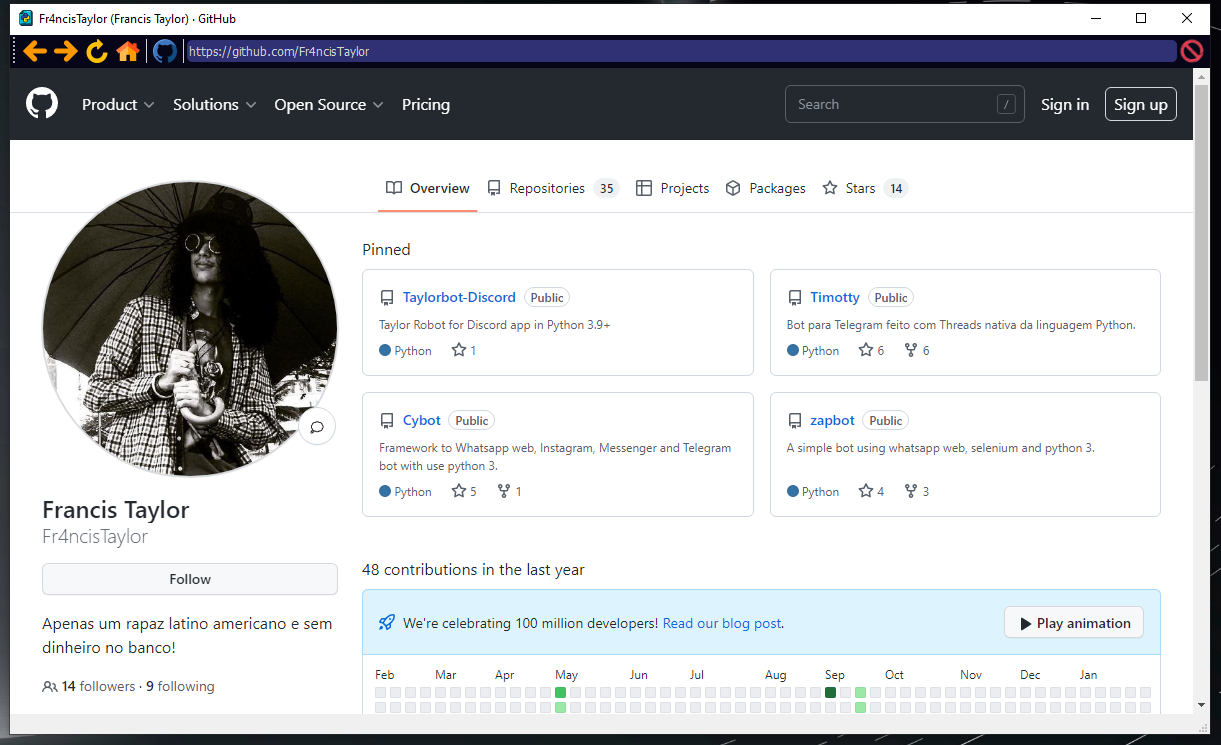Open the Cybot repository link

coord(422,420)
